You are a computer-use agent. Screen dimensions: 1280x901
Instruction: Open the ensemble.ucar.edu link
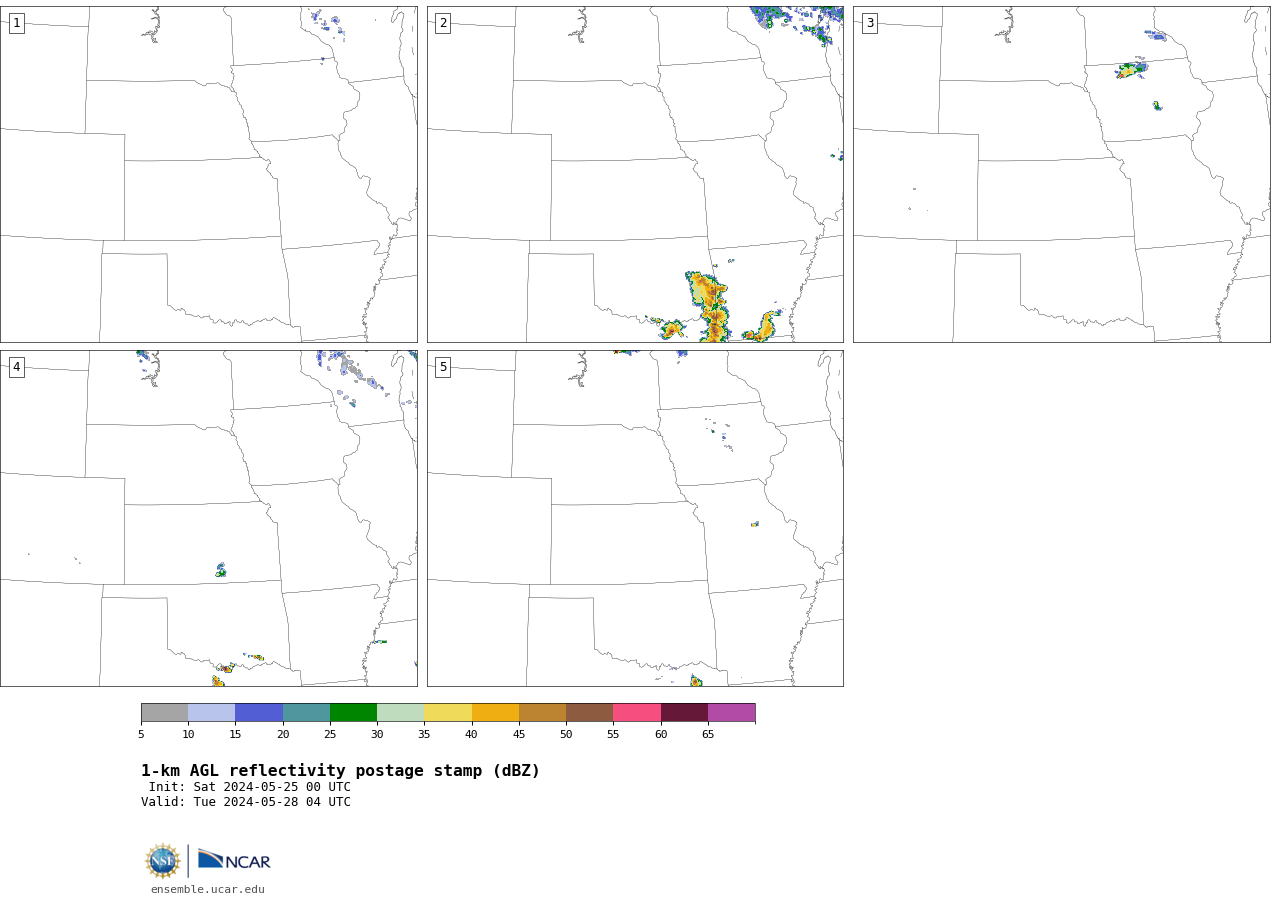click(x=208, y=889)
